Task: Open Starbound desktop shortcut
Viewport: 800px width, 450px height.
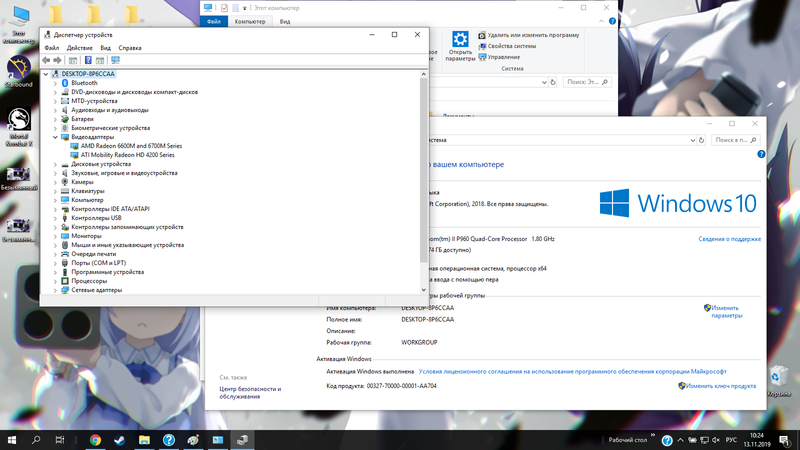Action: (x=18, y=72)
